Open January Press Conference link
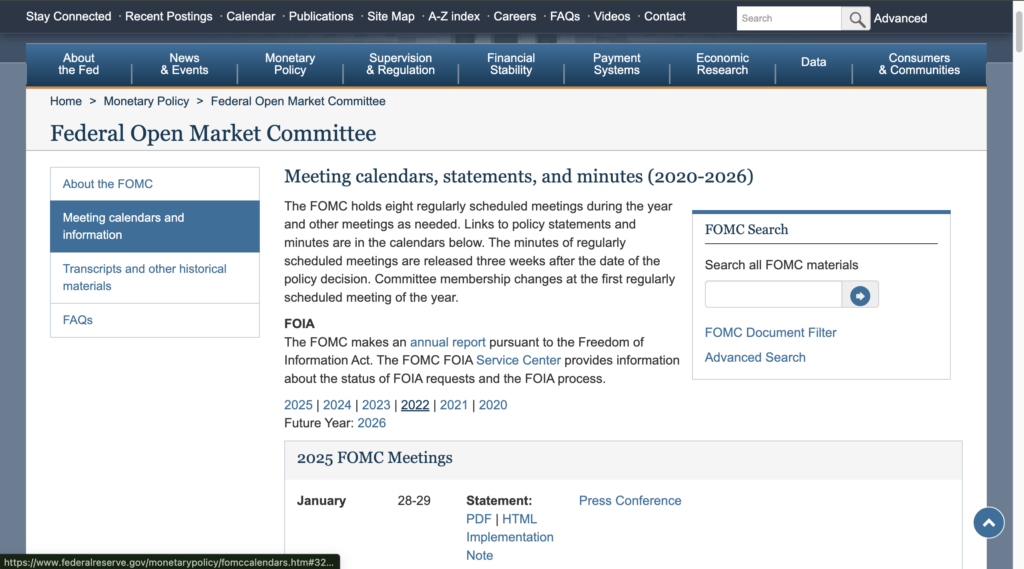This screenshot has width=1024, height=569. click(630, 500)
